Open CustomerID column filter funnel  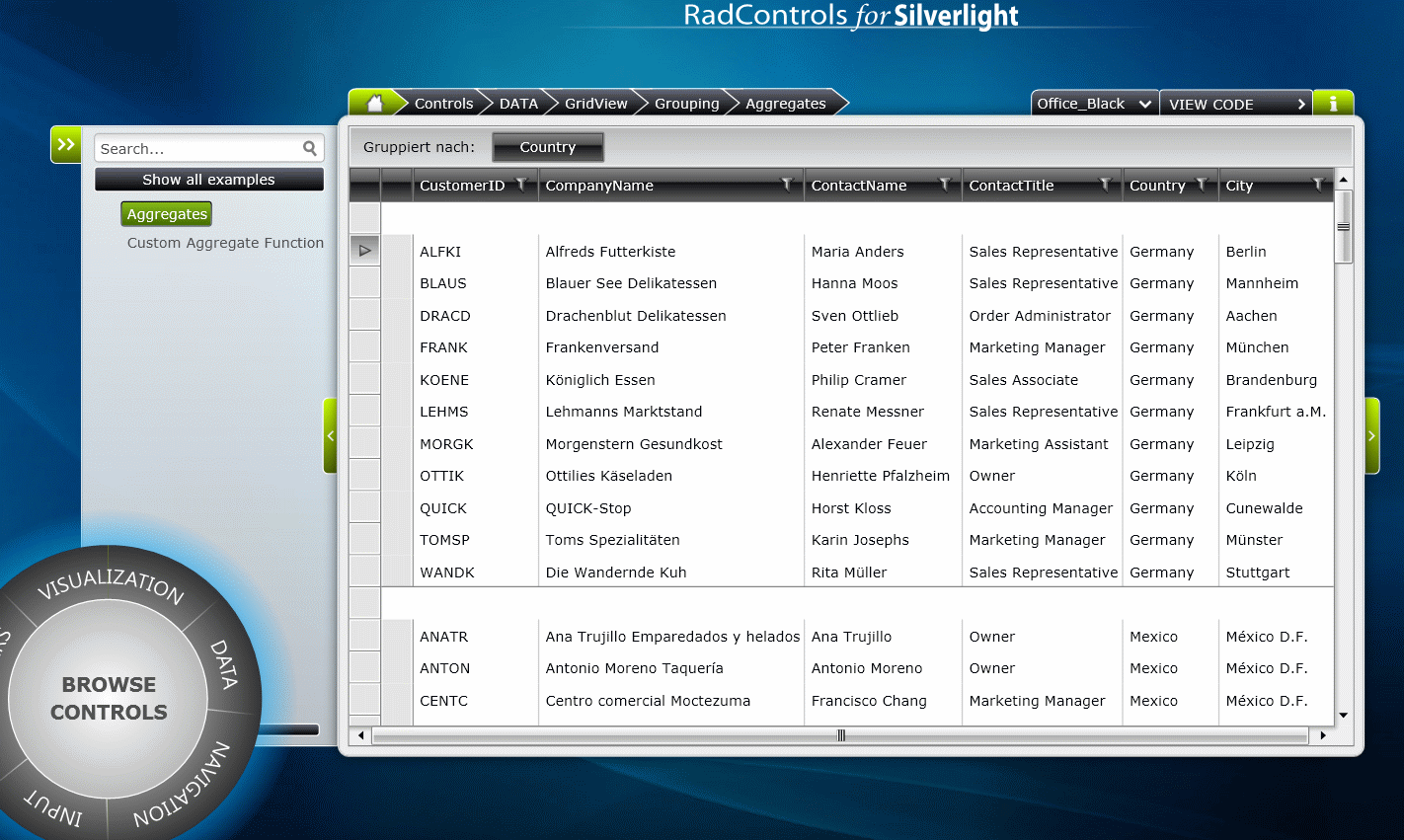tap(521, 185)
